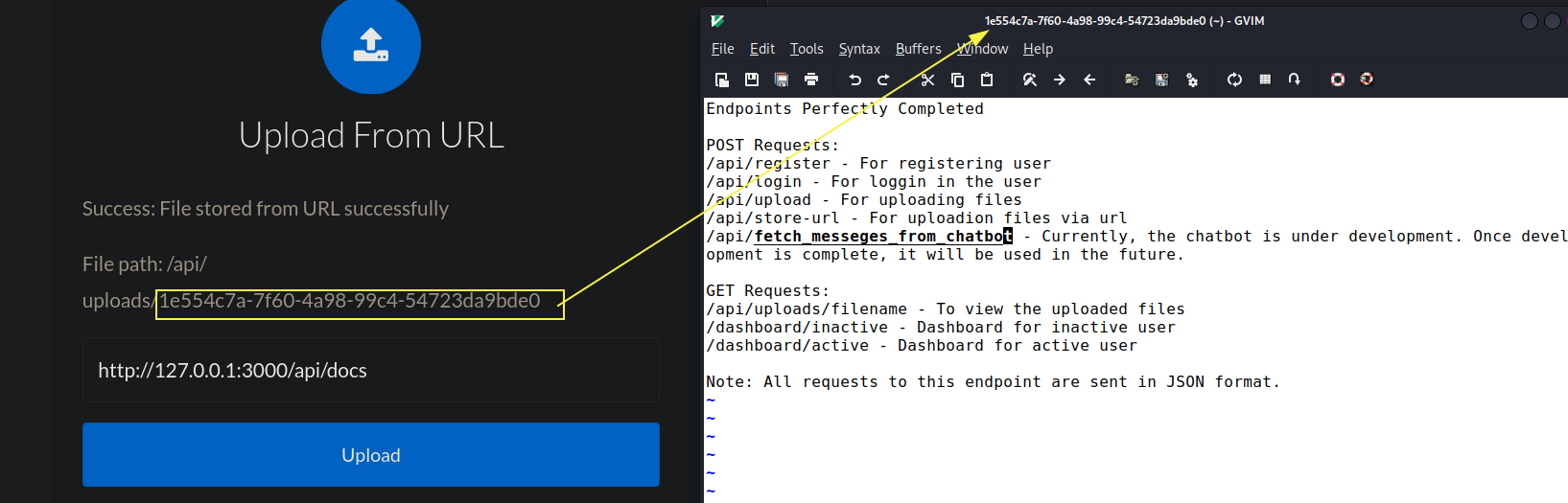Click the blue Upload button

tap(371, 455)
